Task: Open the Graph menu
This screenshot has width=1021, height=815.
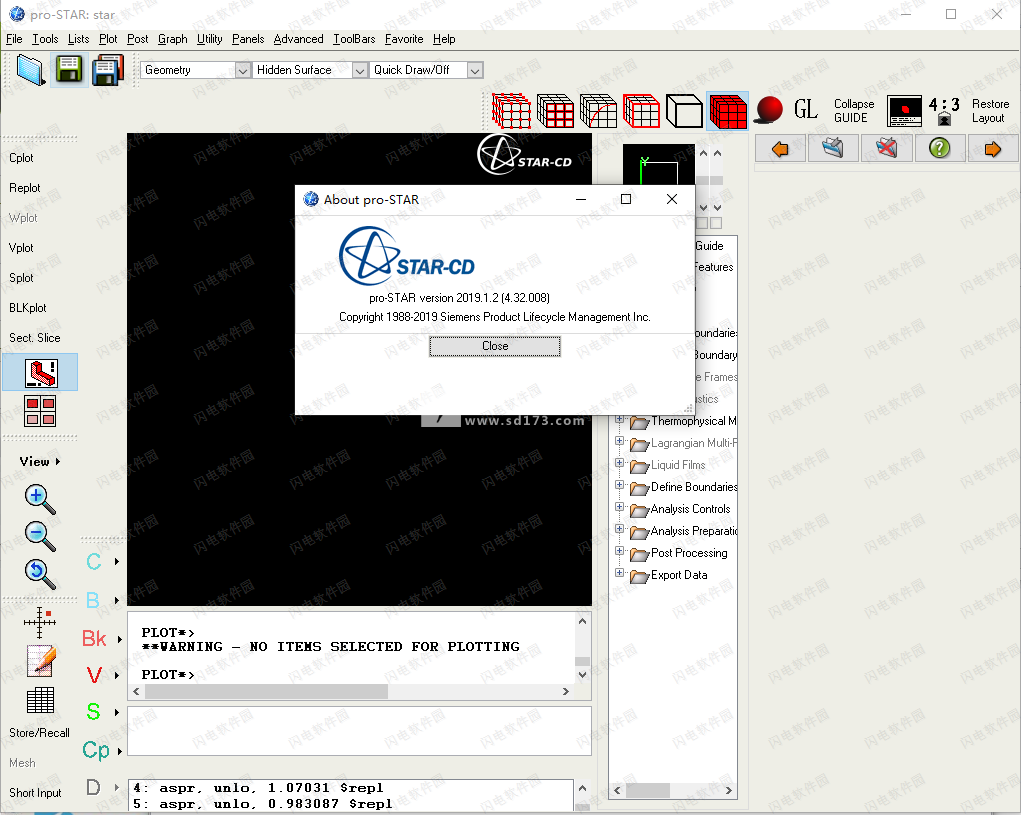Action: click(x=173, y=39)
